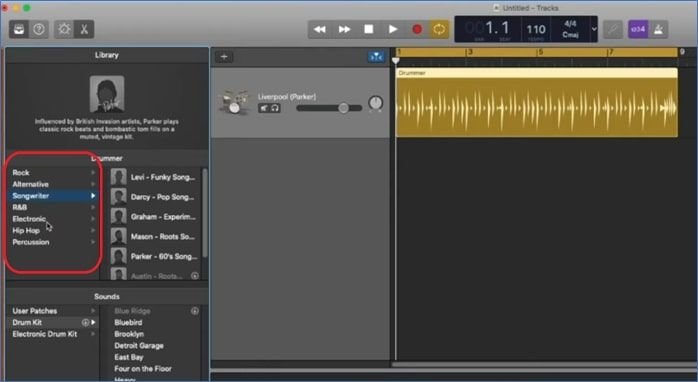Viewport: 698px width, 382px height.
Task: Choose drummer Graham - Experimental
Action: click(x=154, y=217)
